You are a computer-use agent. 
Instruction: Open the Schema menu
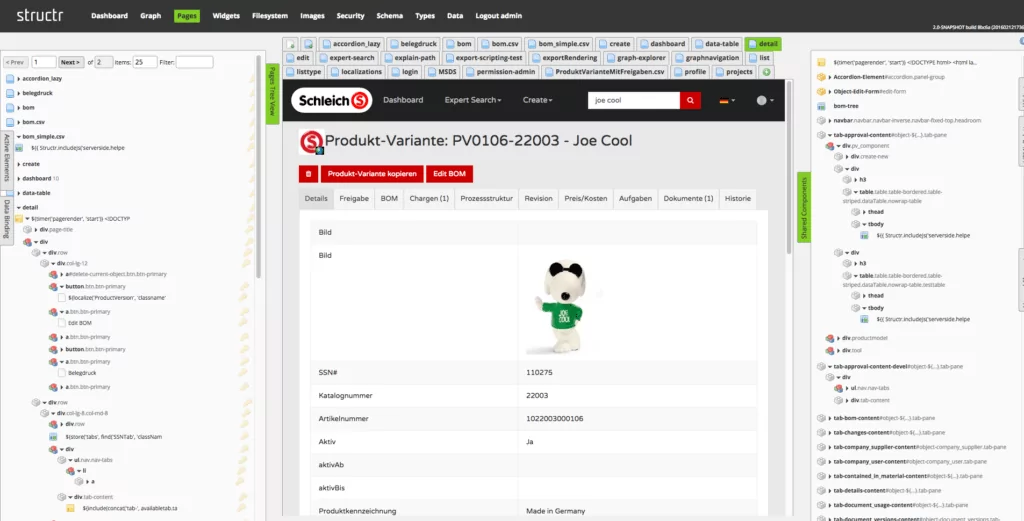[x=389, y=16]
